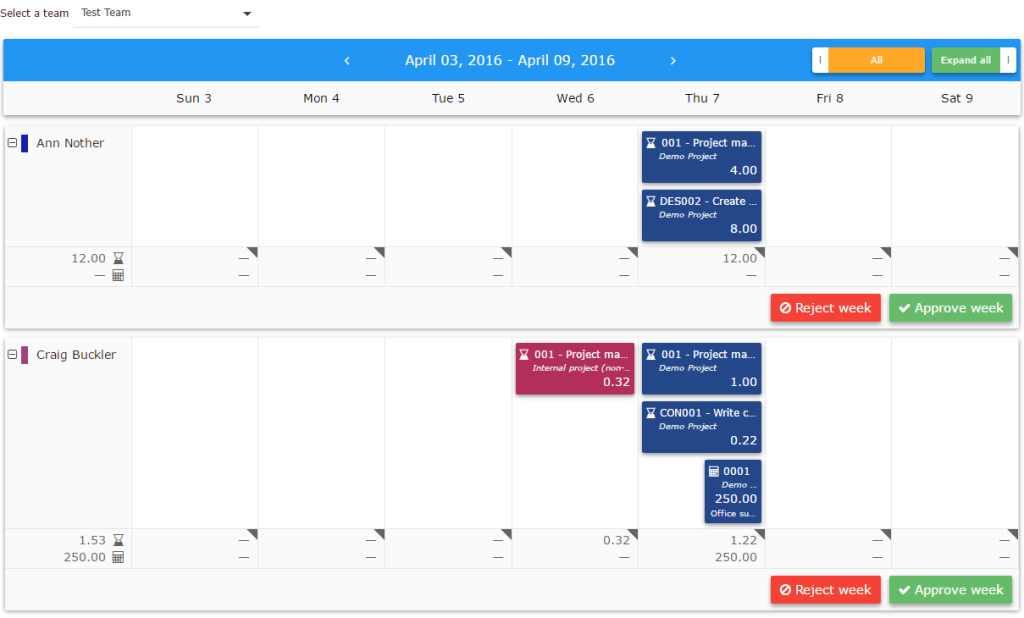Image resolution: width=1024 pixels, height=618 pixels.
Task: Click hourglass icon on DES002 time entry
Action: 651,202
